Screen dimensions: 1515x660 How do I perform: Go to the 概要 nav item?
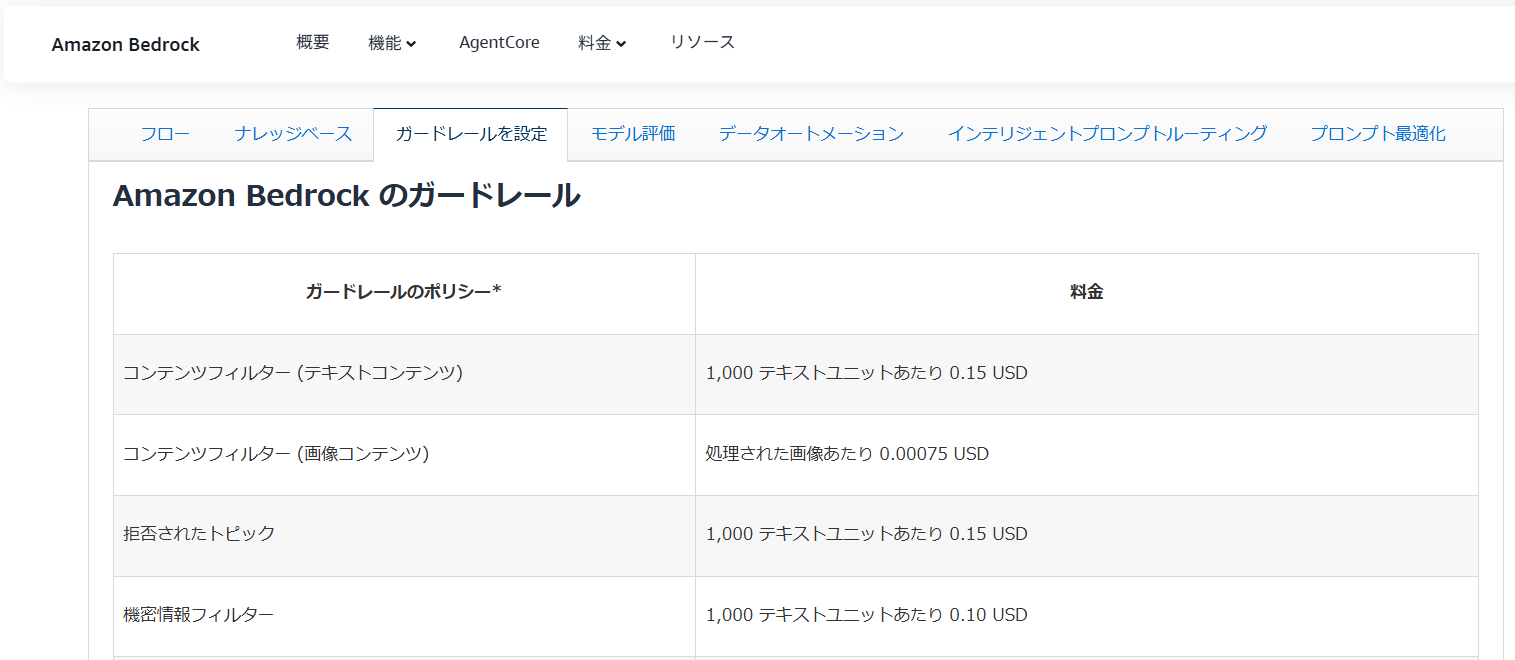[313, 43]
